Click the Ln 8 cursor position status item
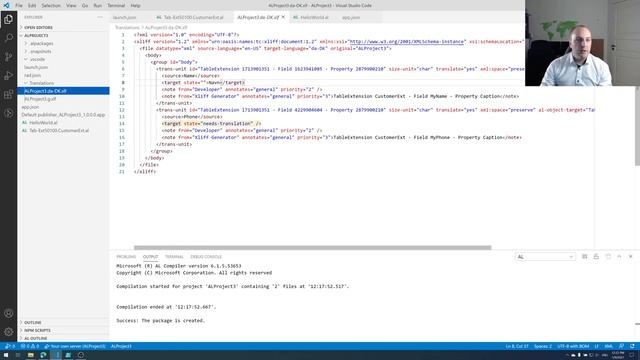The image size is (640, 360). pos(517,346)
